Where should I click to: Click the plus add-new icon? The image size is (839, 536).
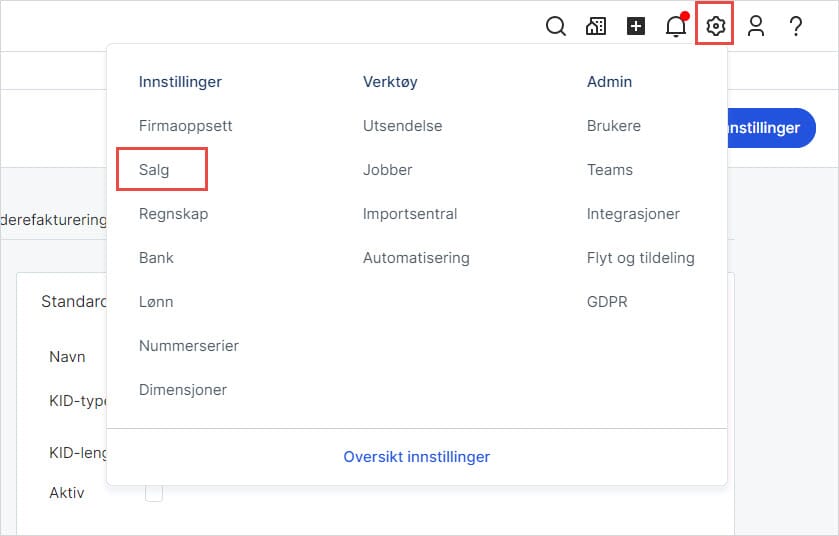click(x=636, y=27)
